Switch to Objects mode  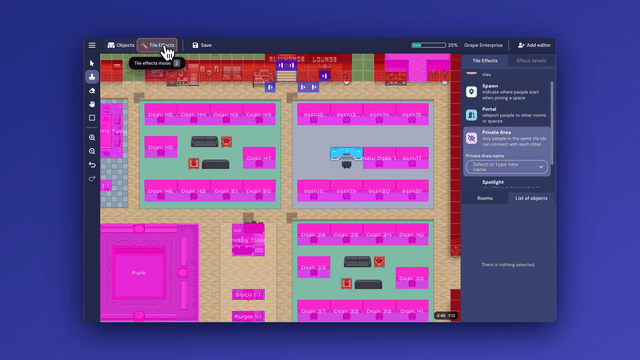(120, 45)
